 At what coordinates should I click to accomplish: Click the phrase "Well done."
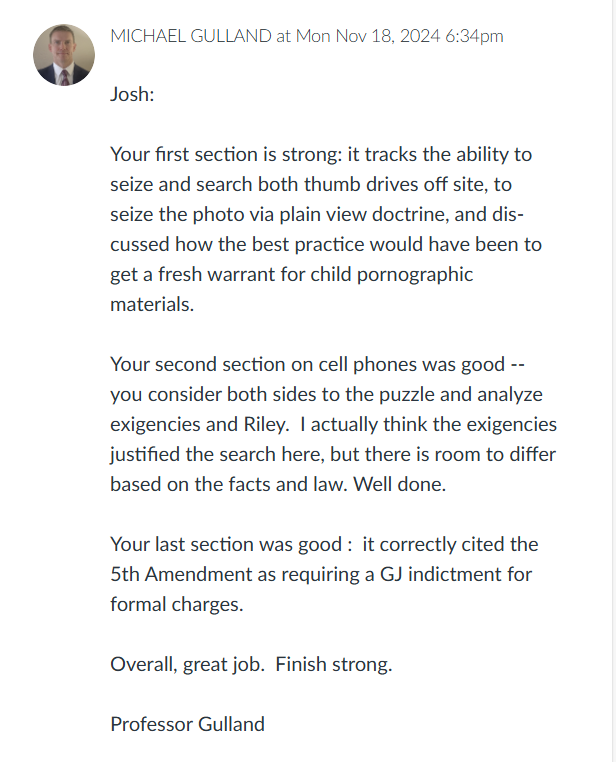399,485
